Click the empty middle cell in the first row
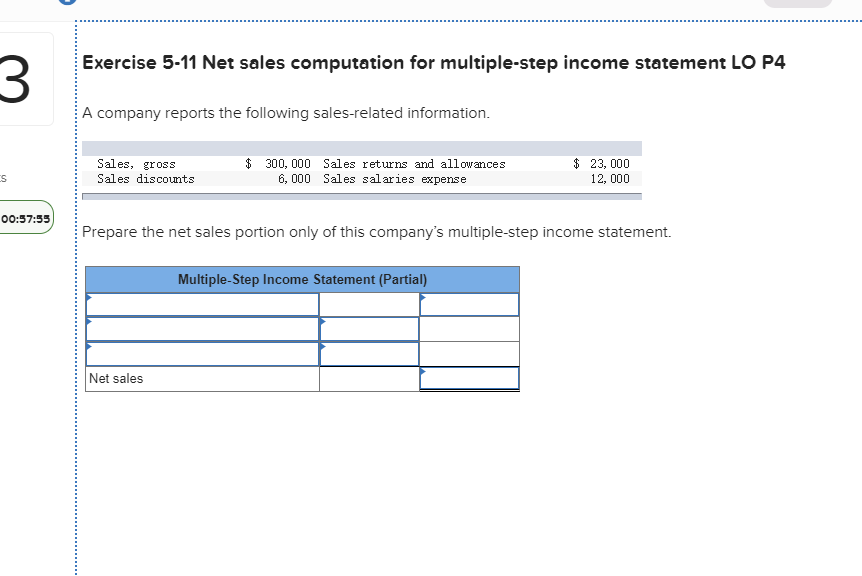Screen dimensions: 862x576 (369, 303)
